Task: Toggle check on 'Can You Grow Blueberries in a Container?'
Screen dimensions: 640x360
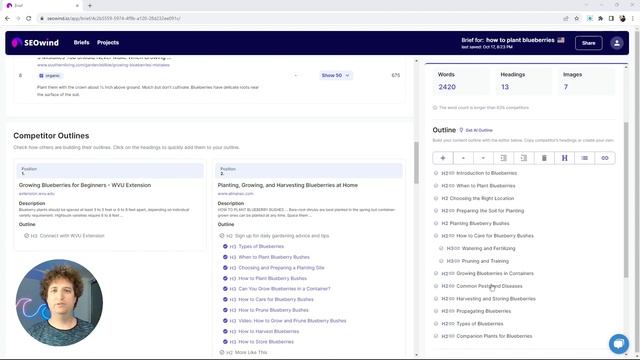Action: (225, 289)
